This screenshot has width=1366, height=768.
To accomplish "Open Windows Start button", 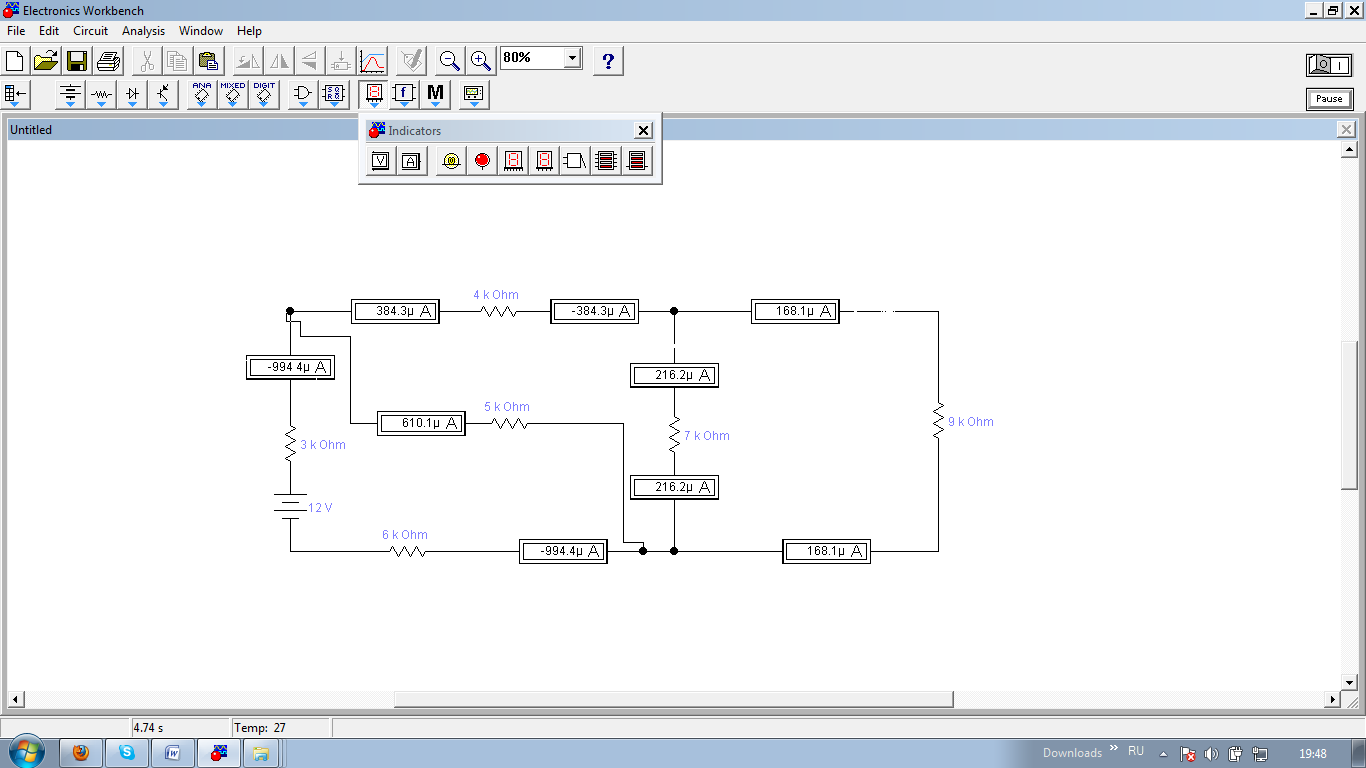I will (x=27, y=752).
